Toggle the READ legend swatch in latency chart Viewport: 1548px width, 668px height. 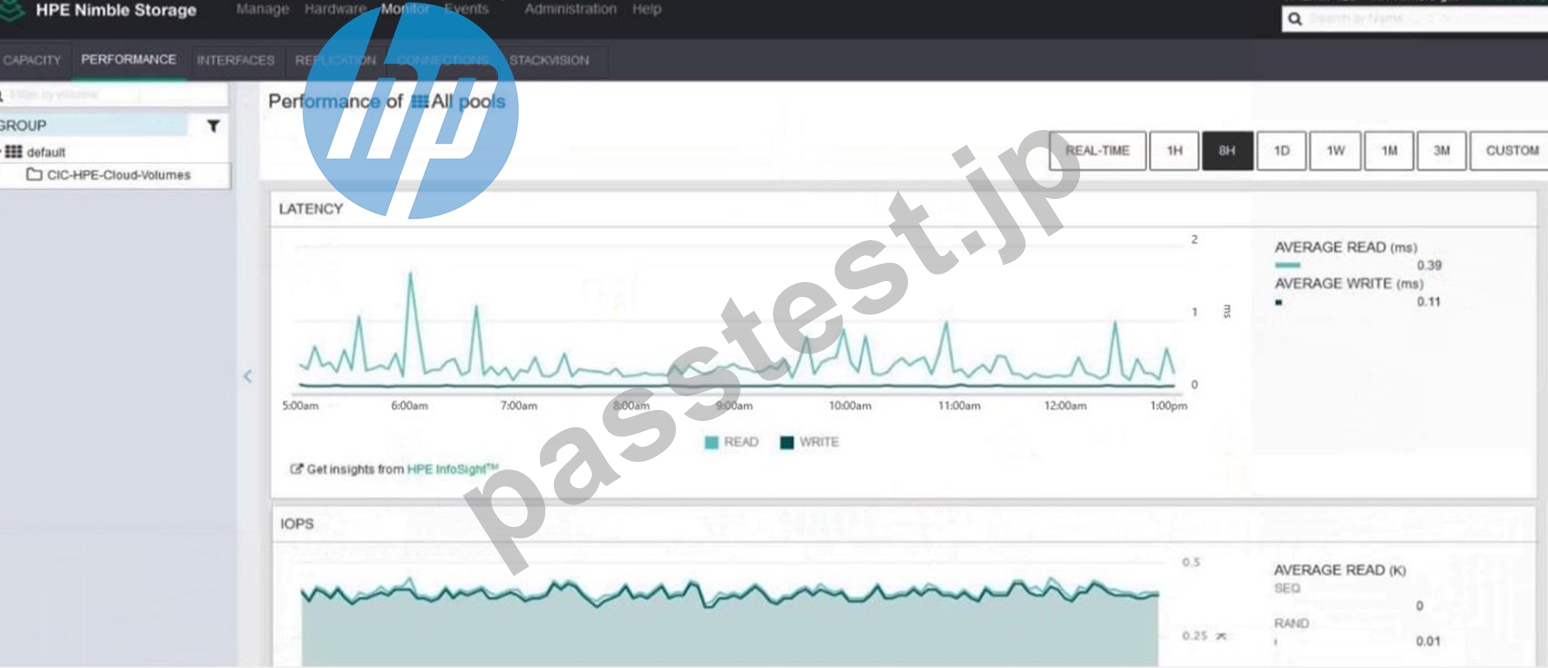711,443
